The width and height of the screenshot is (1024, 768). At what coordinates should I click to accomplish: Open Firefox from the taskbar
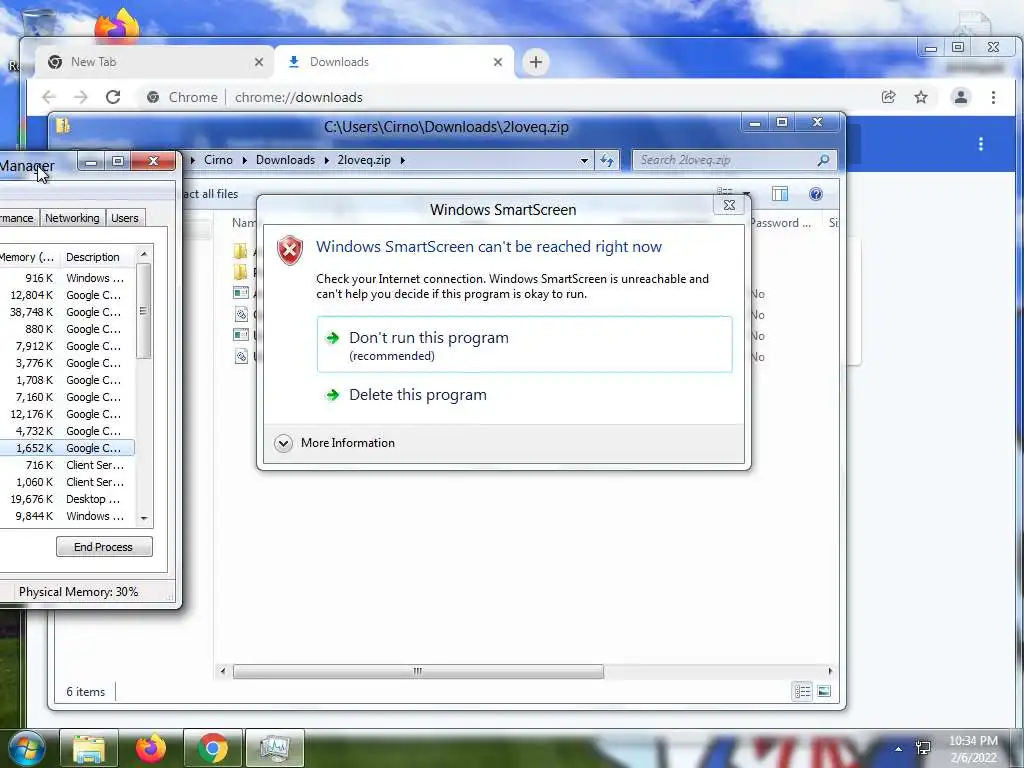click(151, 748)
